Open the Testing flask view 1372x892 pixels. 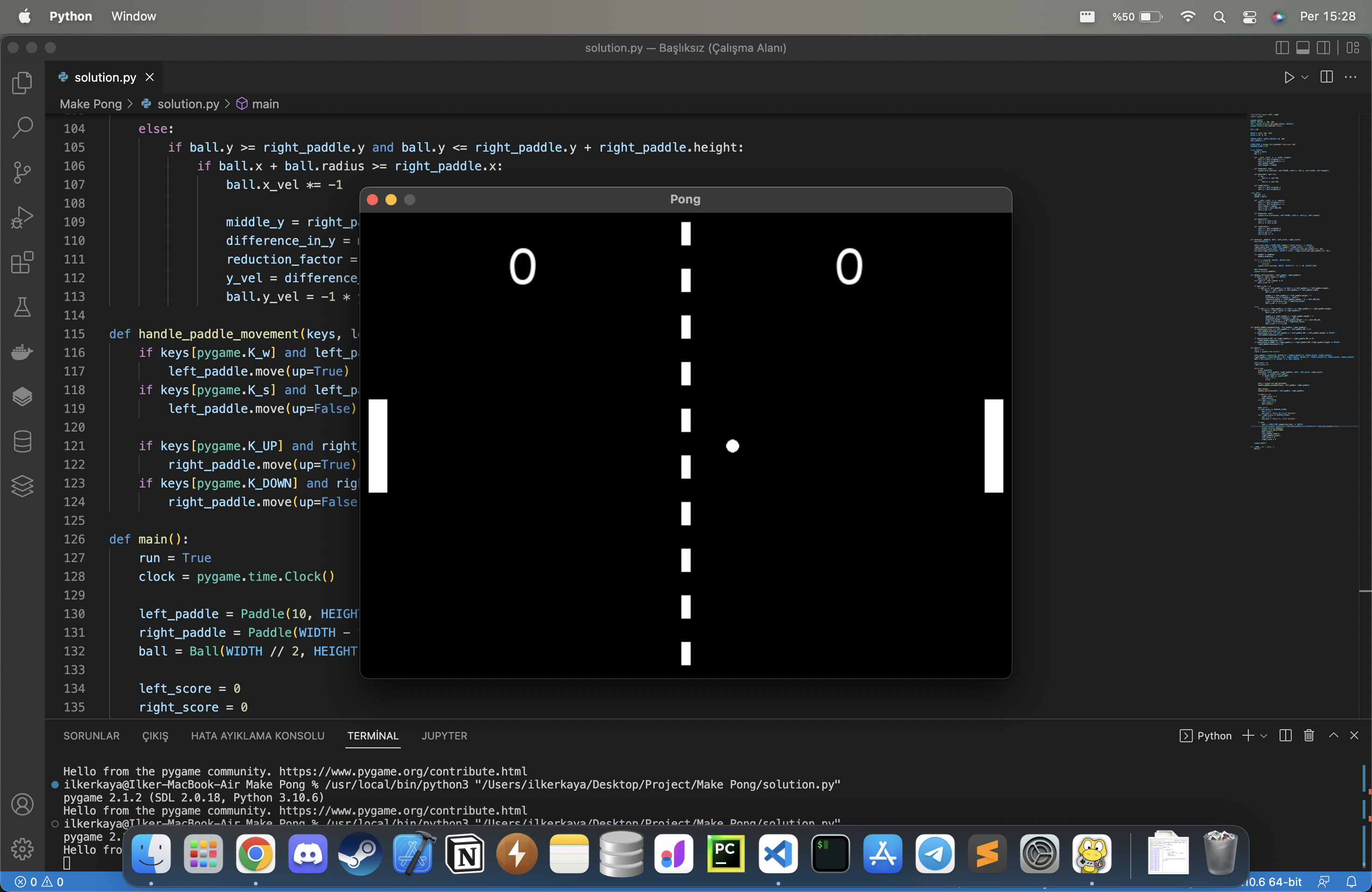tap(22, 307)
